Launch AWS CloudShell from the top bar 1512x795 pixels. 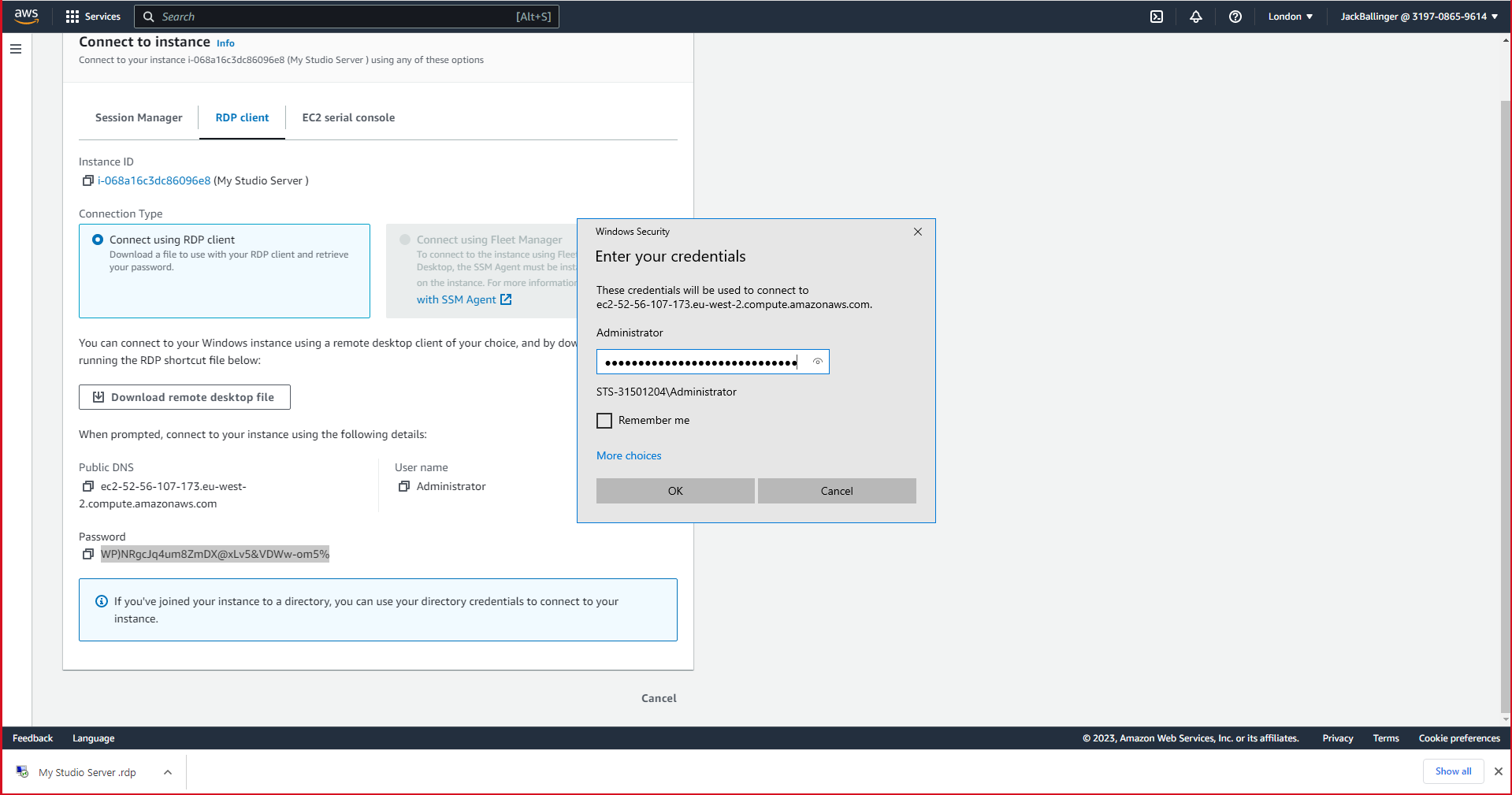pyautogui.click(x=1156, y=17)
